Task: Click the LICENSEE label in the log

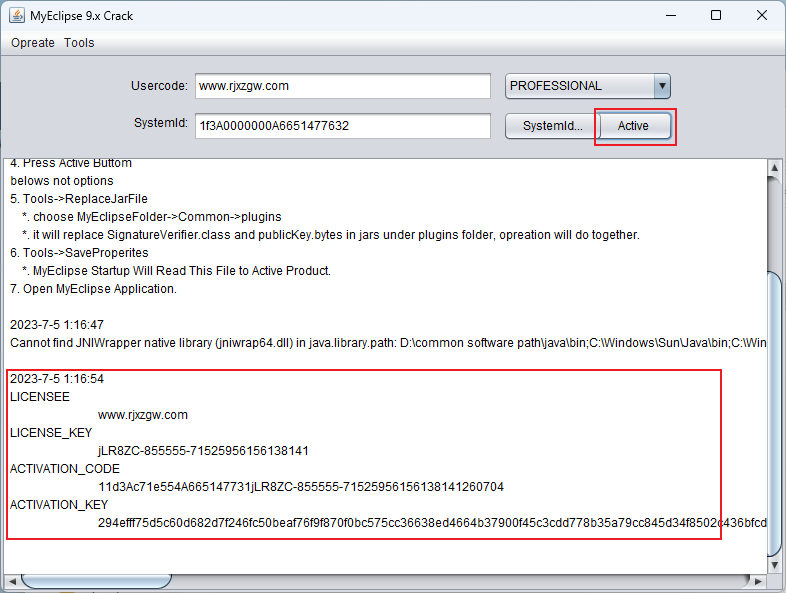Action: coord(40,397)
